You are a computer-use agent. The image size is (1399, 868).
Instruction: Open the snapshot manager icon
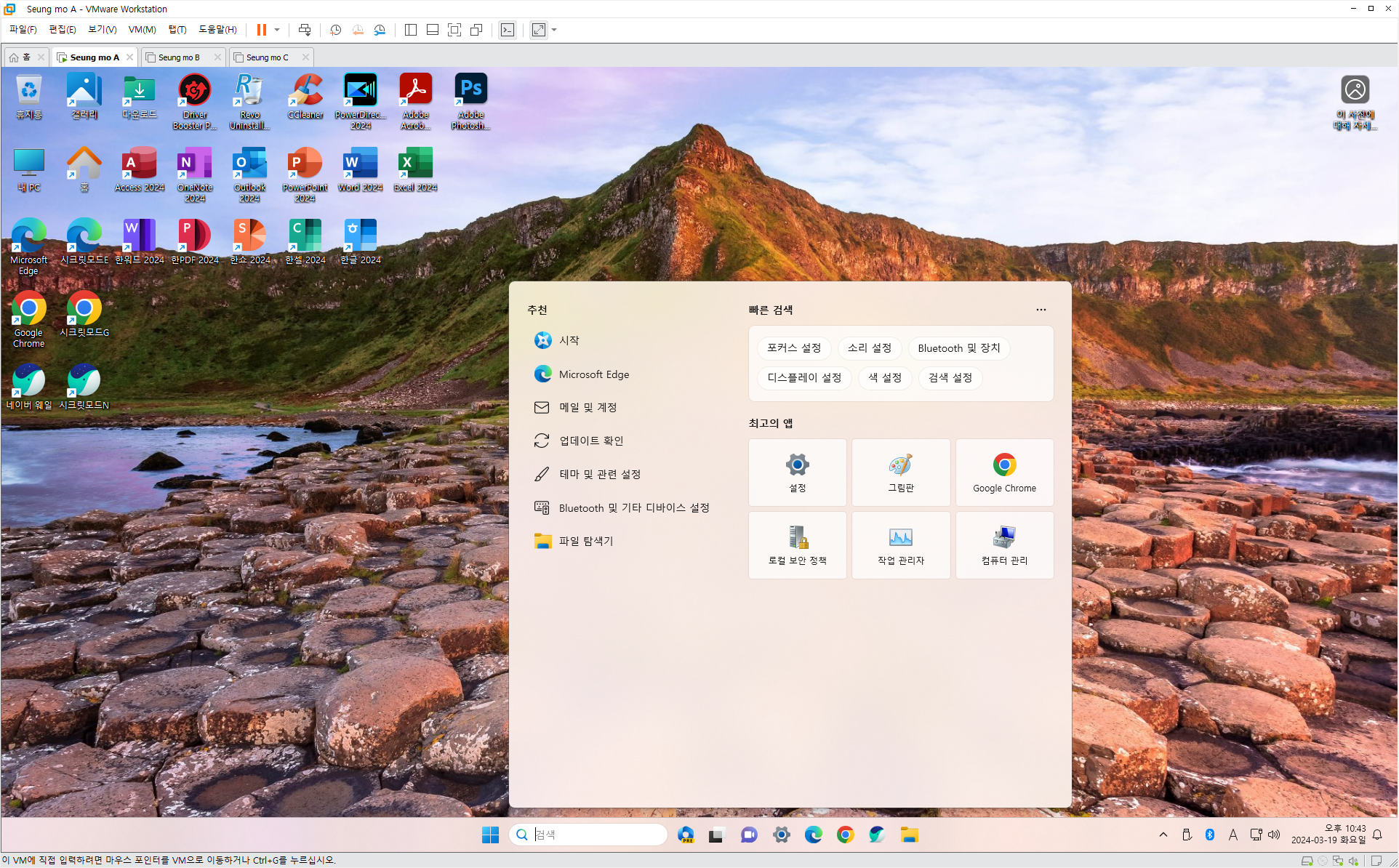[x=380, y=30]
